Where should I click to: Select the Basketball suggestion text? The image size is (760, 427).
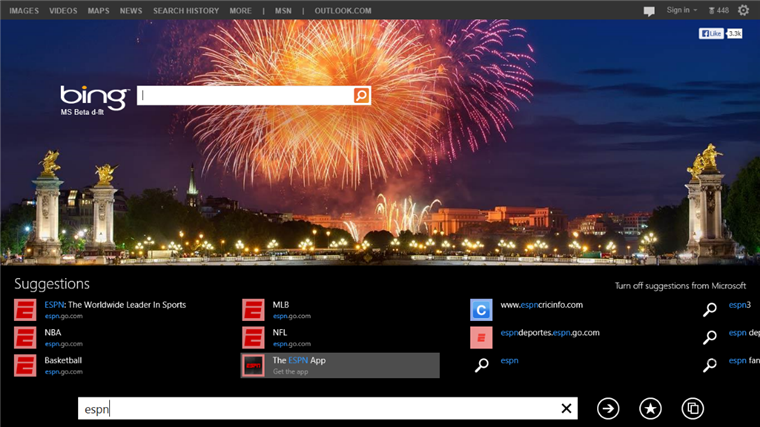point(63,360)
